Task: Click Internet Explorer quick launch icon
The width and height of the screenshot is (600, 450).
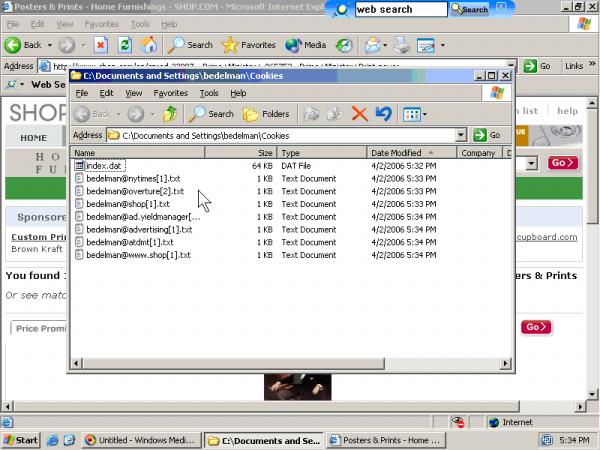Action: click(x=52, y=440)
